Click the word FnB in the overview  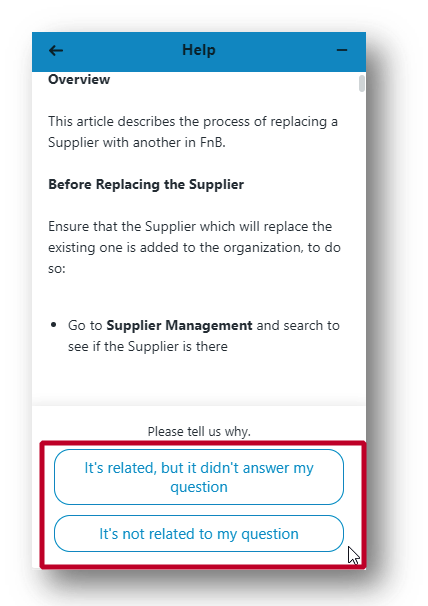[x=212, y=142]
